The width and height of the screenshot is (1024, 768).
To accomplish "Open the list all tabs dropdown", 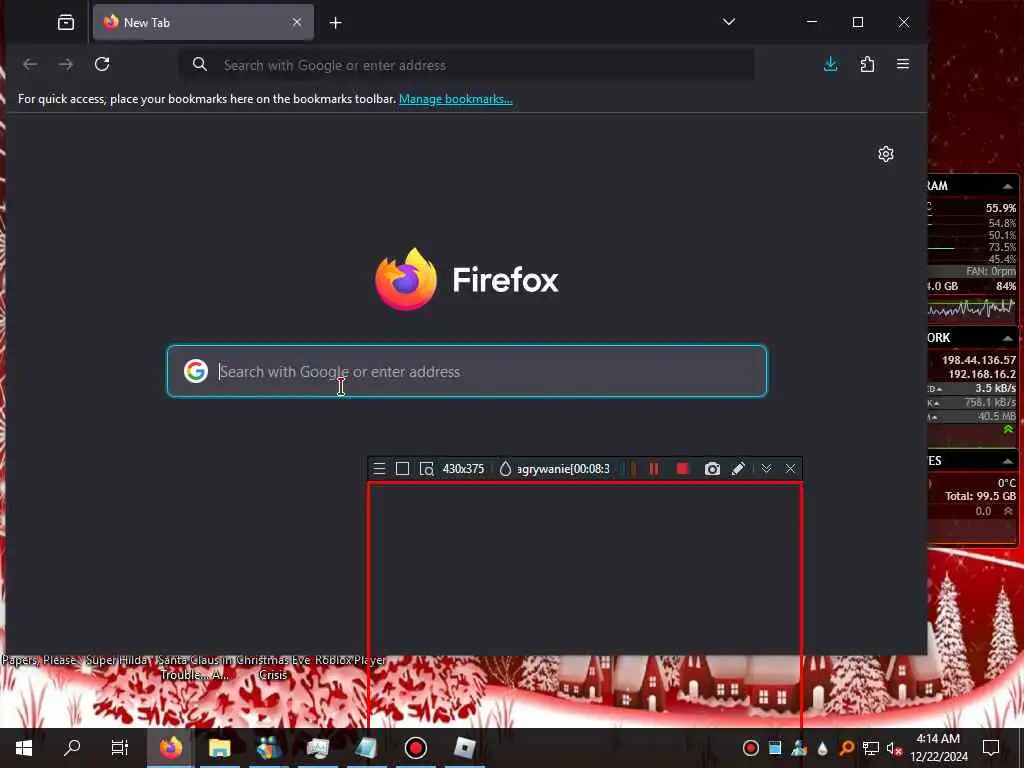I will 729,22.
